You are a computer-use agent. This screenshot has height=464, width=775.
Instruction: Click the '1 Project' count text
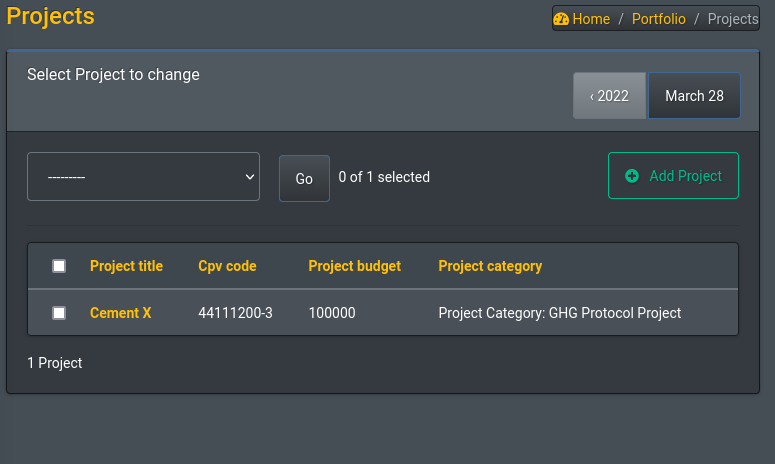click(x=54, y=363)
